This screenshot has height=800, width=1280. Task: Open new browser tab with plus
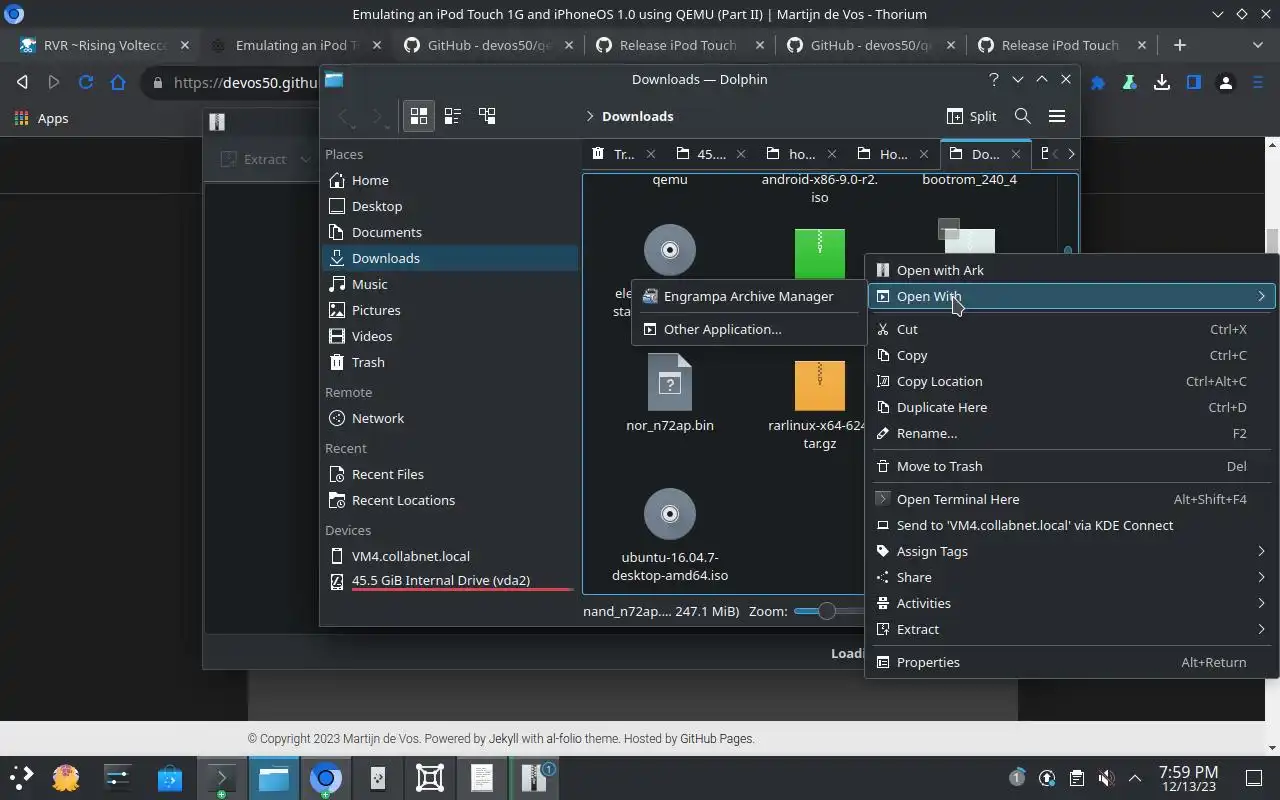pyautogui.click(x=1180, y=45)
